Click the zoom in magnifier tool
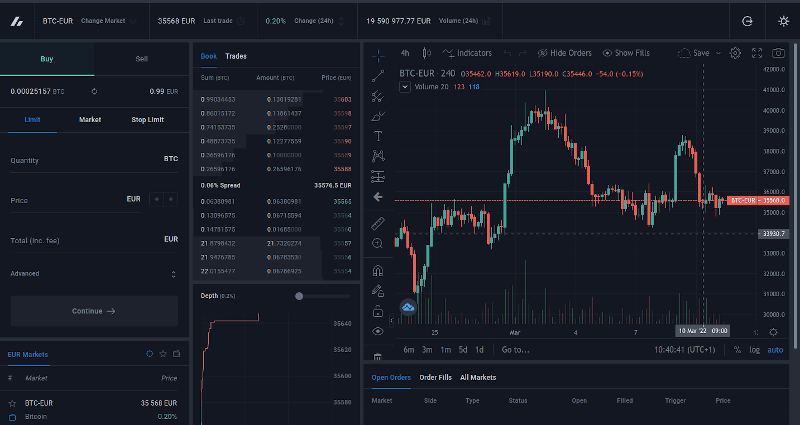Image resolution: width=800 pixels, height=425 pixels. 378,243
